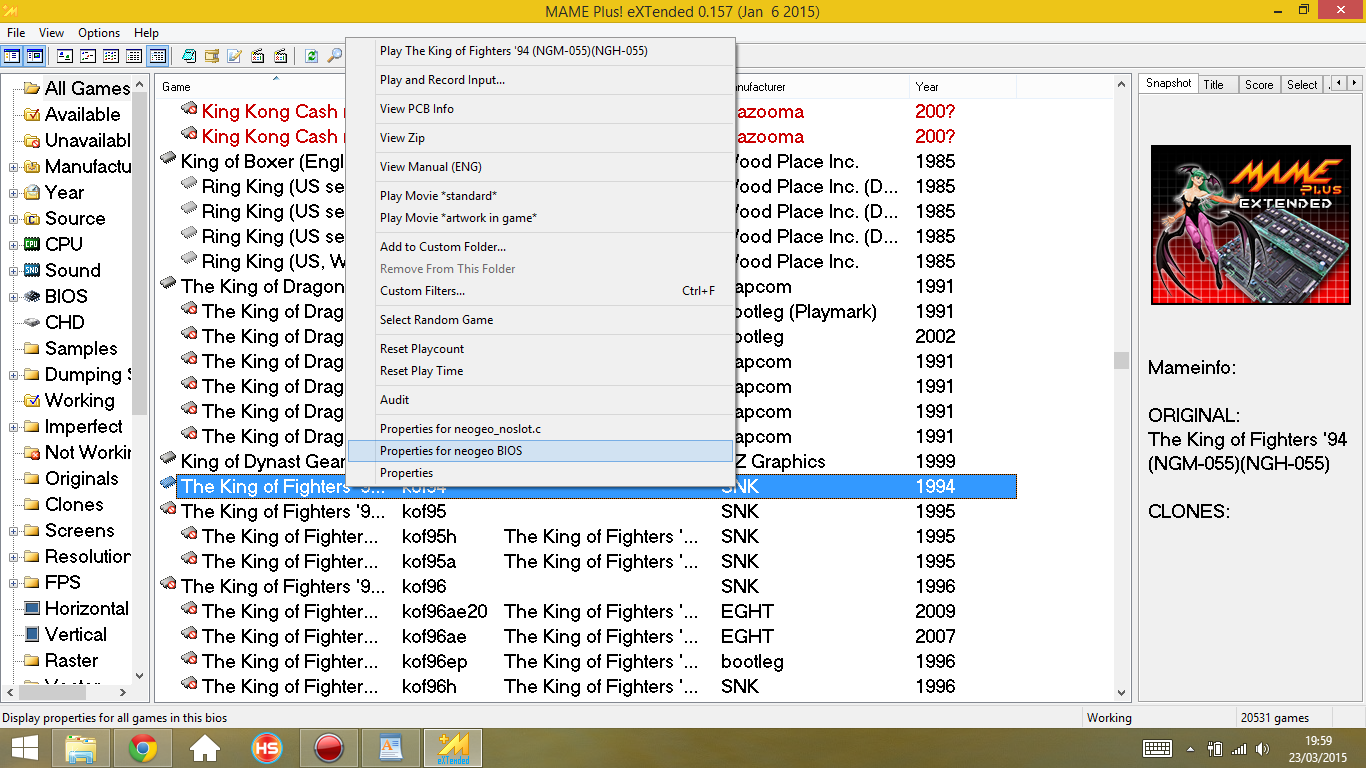The width and height of the screenshot is (1366, 768).
Task: Select the grouped view toolbar icon
Action: (x=157, y=56)
